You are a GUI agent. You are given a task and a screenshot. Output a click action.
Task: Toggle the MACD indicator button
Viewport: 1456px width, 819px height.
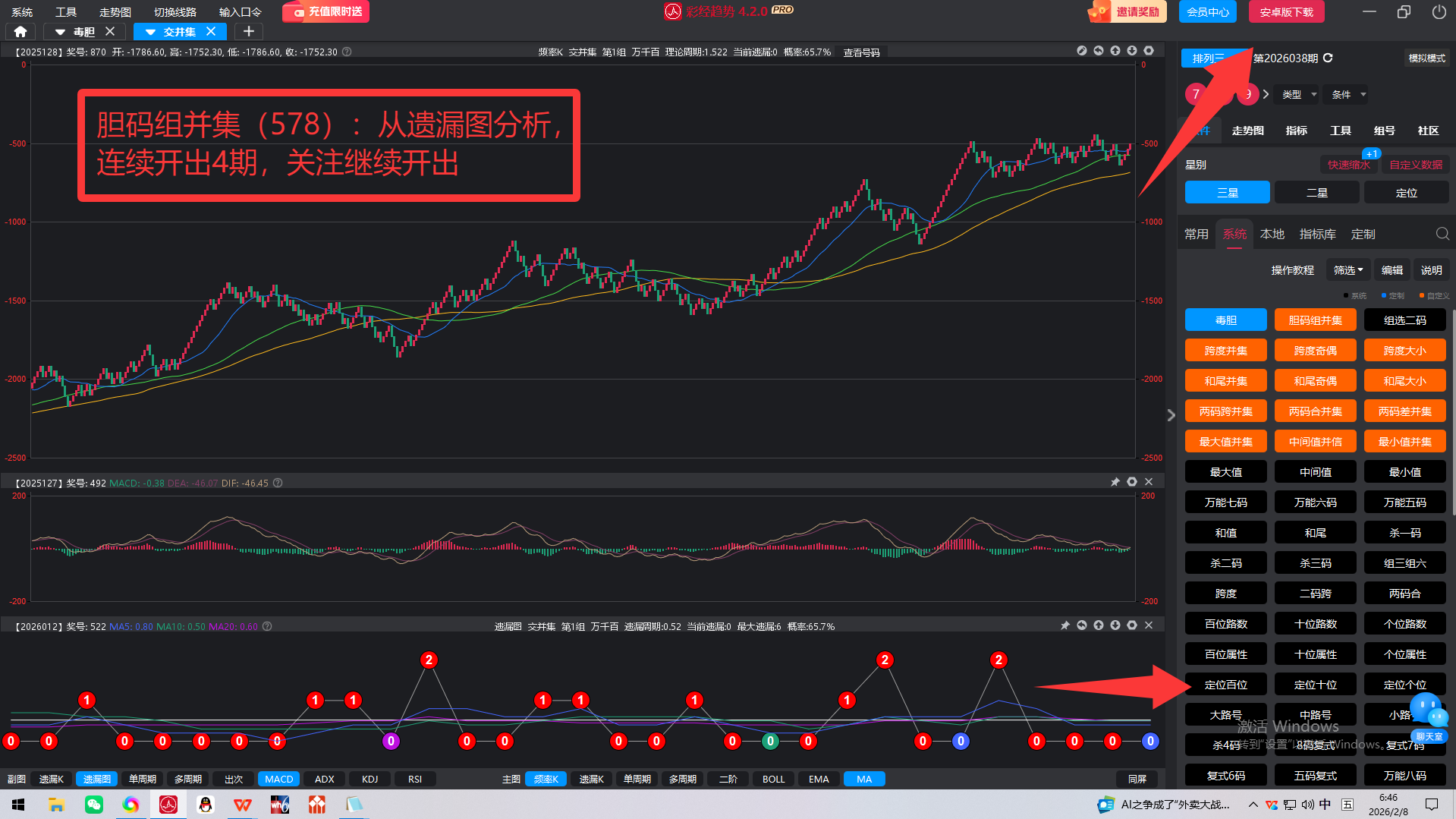pos(278,779)
